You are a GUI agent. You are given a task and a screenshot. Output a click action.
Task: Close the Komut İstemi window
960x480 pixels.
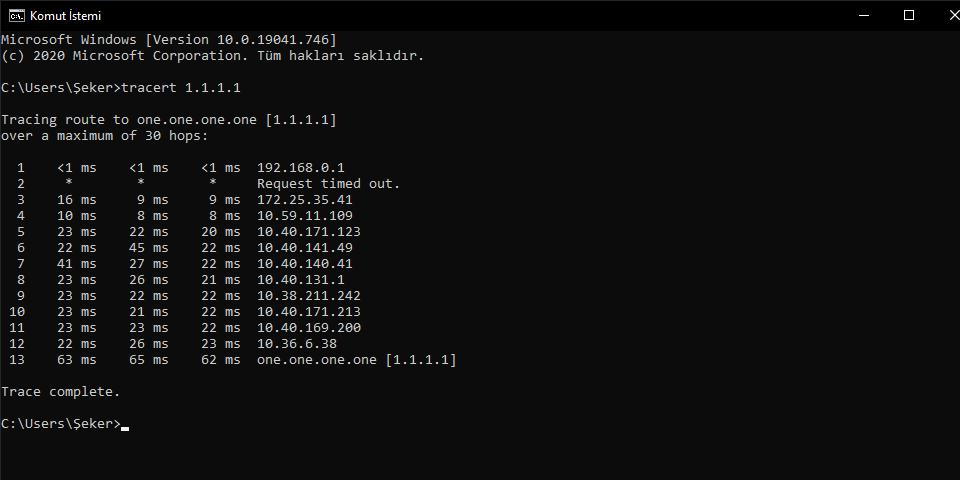pos(949,15)
